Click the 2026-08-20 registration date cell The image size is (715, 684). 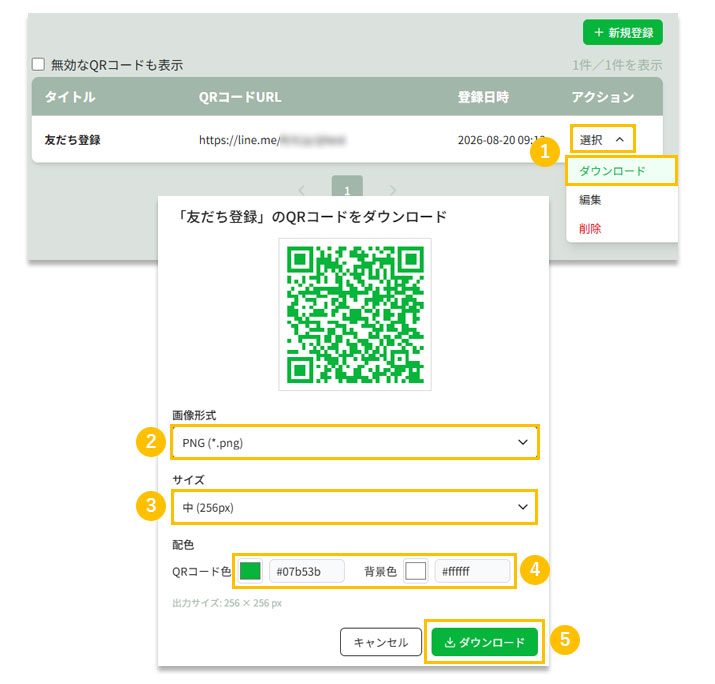pos(501,140)
